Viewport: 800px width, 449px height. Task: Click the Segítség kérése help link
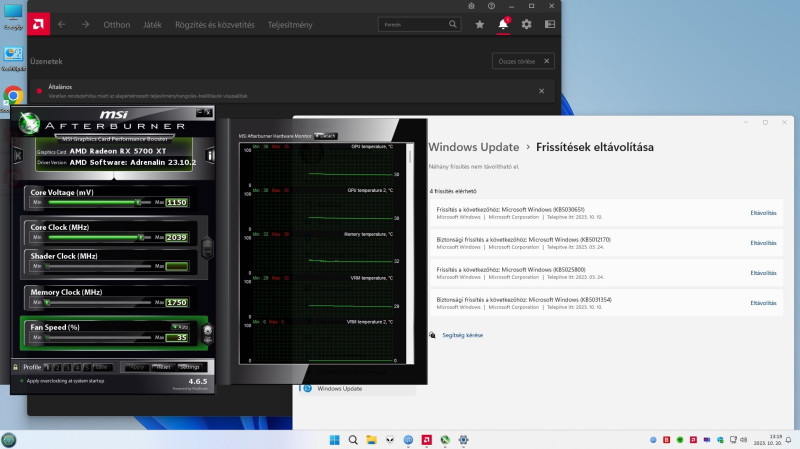(462, 335)
